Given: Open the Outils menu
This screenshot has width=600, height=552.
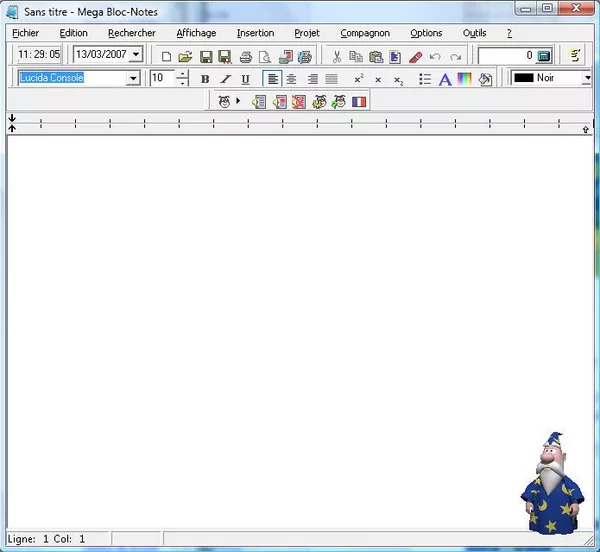Looking at the screenshot, I should pyautogui.click(x=474, y=33).
